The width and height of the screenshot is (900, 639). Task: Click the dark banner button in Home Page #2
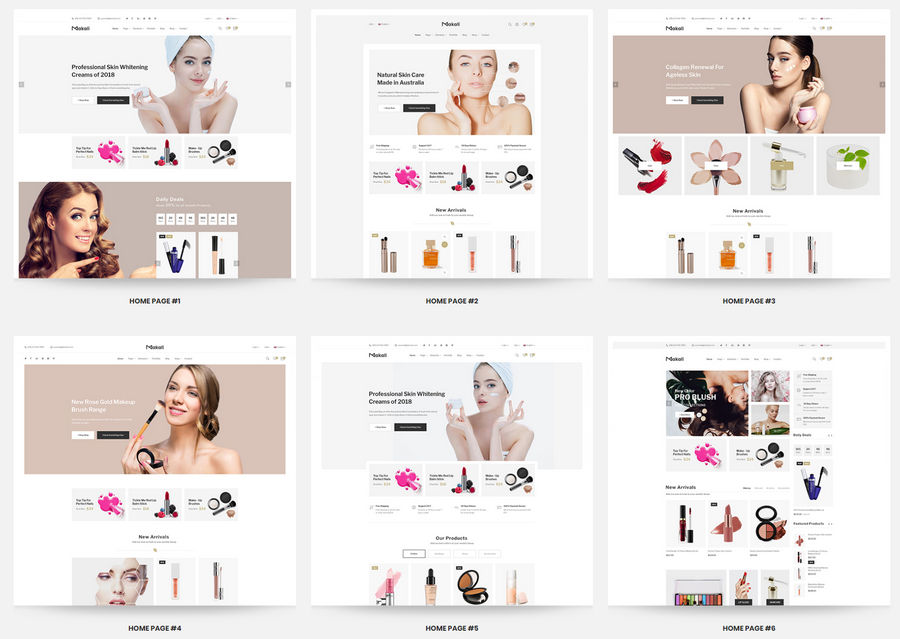(x=420, y=108)
